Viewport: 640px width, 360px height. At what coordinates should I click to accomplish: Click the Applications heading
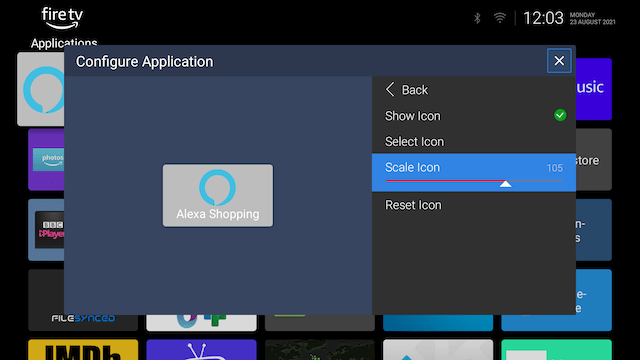pyautogui.click(x=64, y=43)
